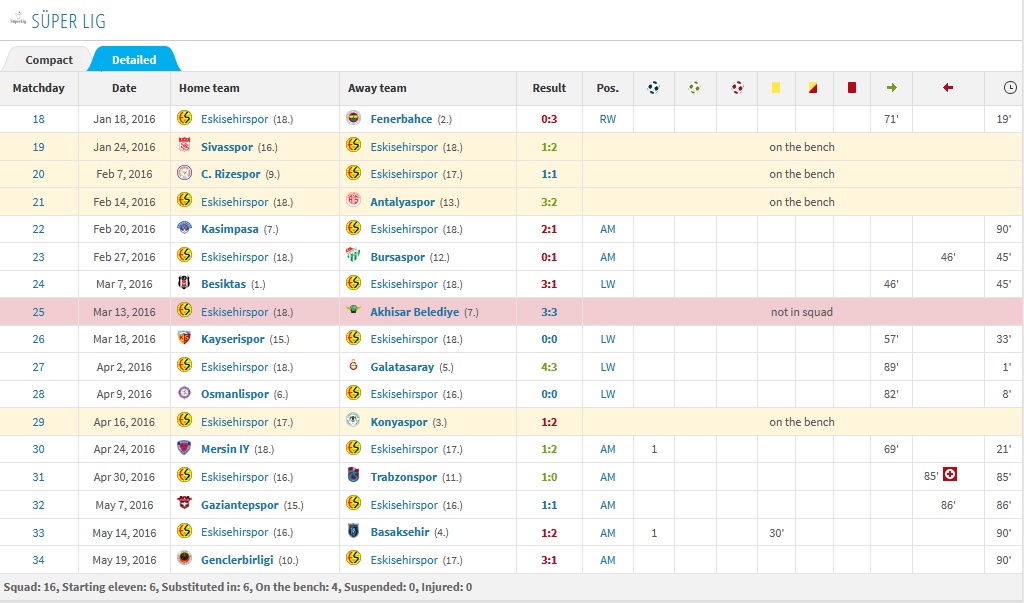Select the Detailed tab
1024x603 pixels.
click(x=134, y=59)
